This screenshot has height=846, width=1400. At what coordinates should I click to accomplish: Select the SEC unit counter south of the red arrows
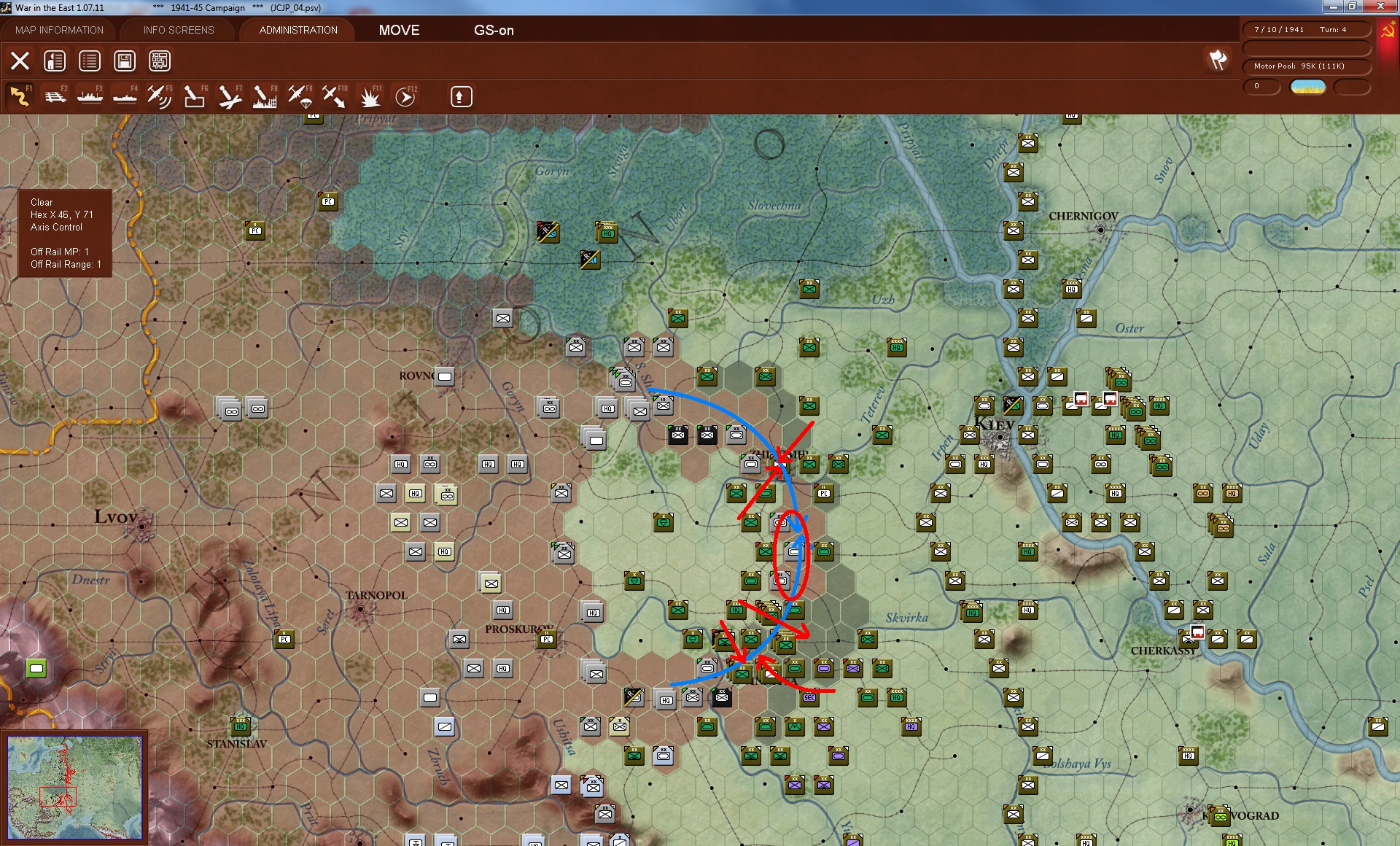(809, 697)
